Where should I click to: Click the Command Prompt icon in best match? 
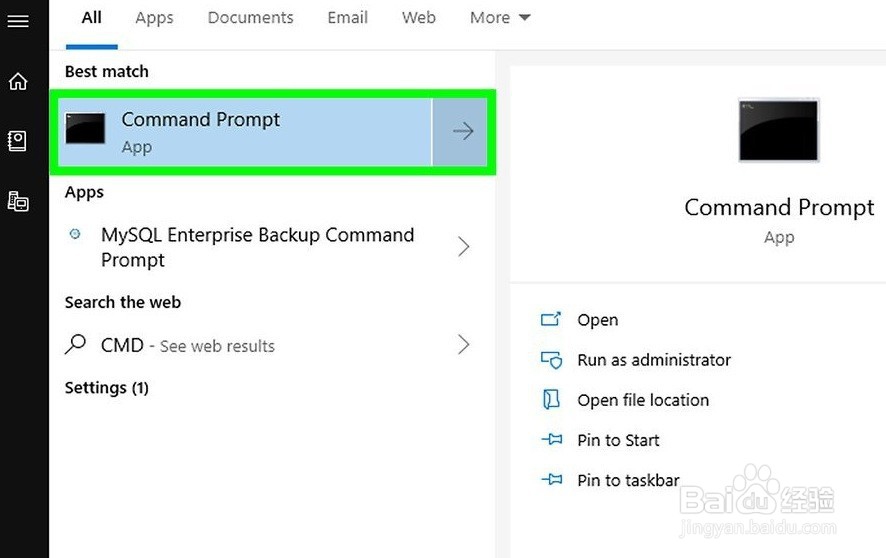[x=85, y=128]
